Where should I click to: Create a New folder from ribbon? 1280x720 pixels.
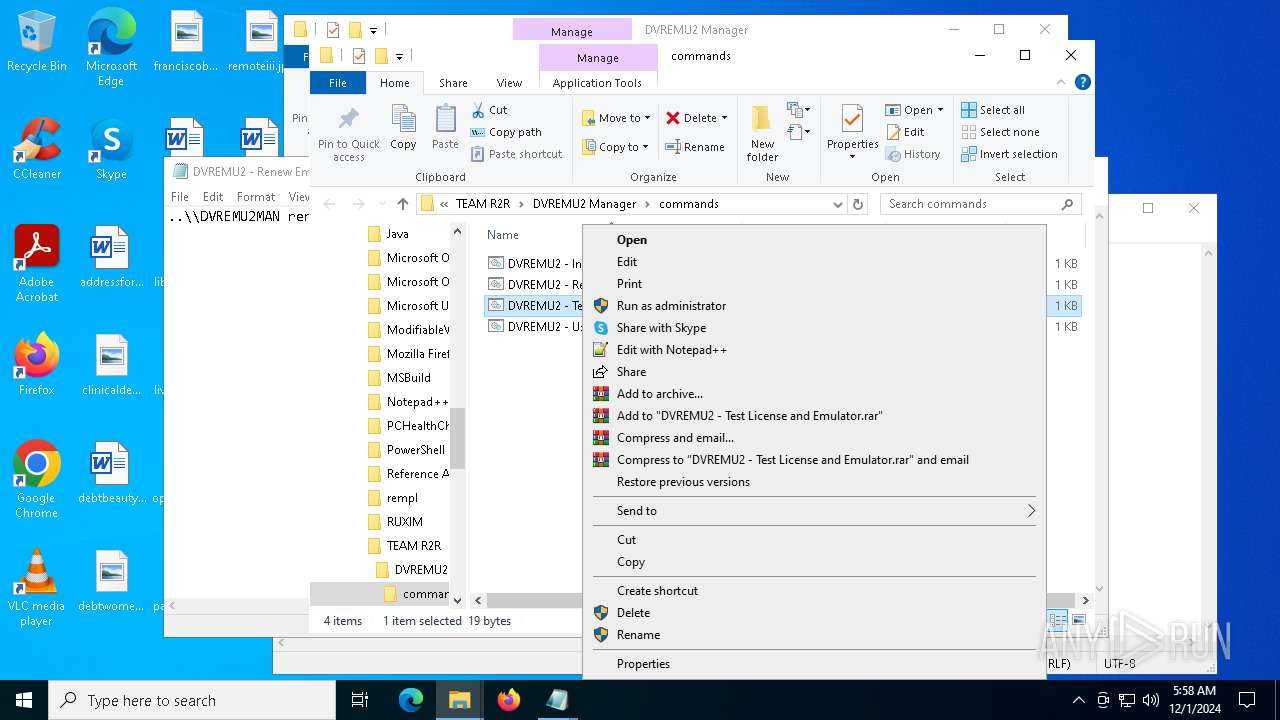(x=762, y=134)
